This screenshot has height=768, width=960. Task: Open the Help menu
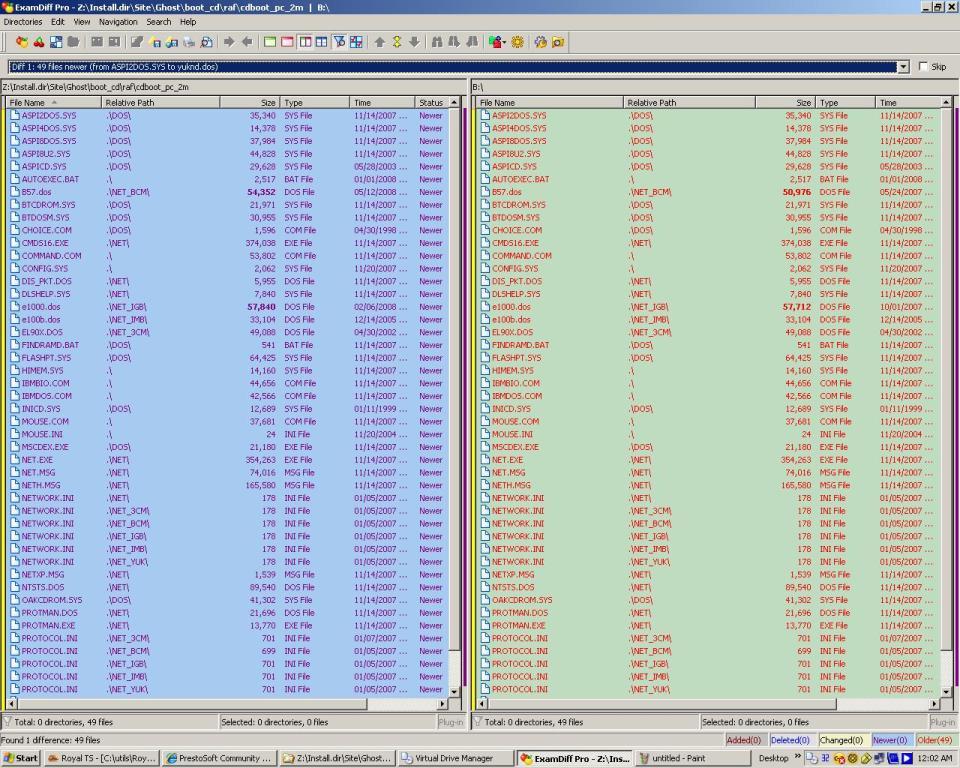(188, 22)
